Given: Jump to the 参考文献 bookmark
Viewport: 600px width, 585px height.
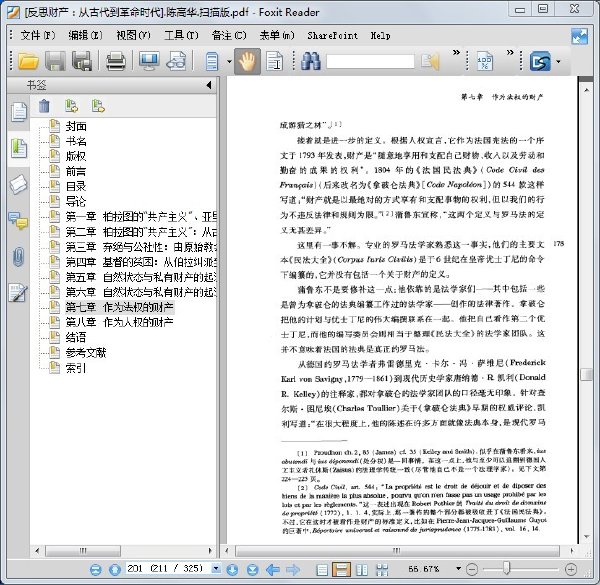Looking at the screenshot, I should click(x=86, y=352).
